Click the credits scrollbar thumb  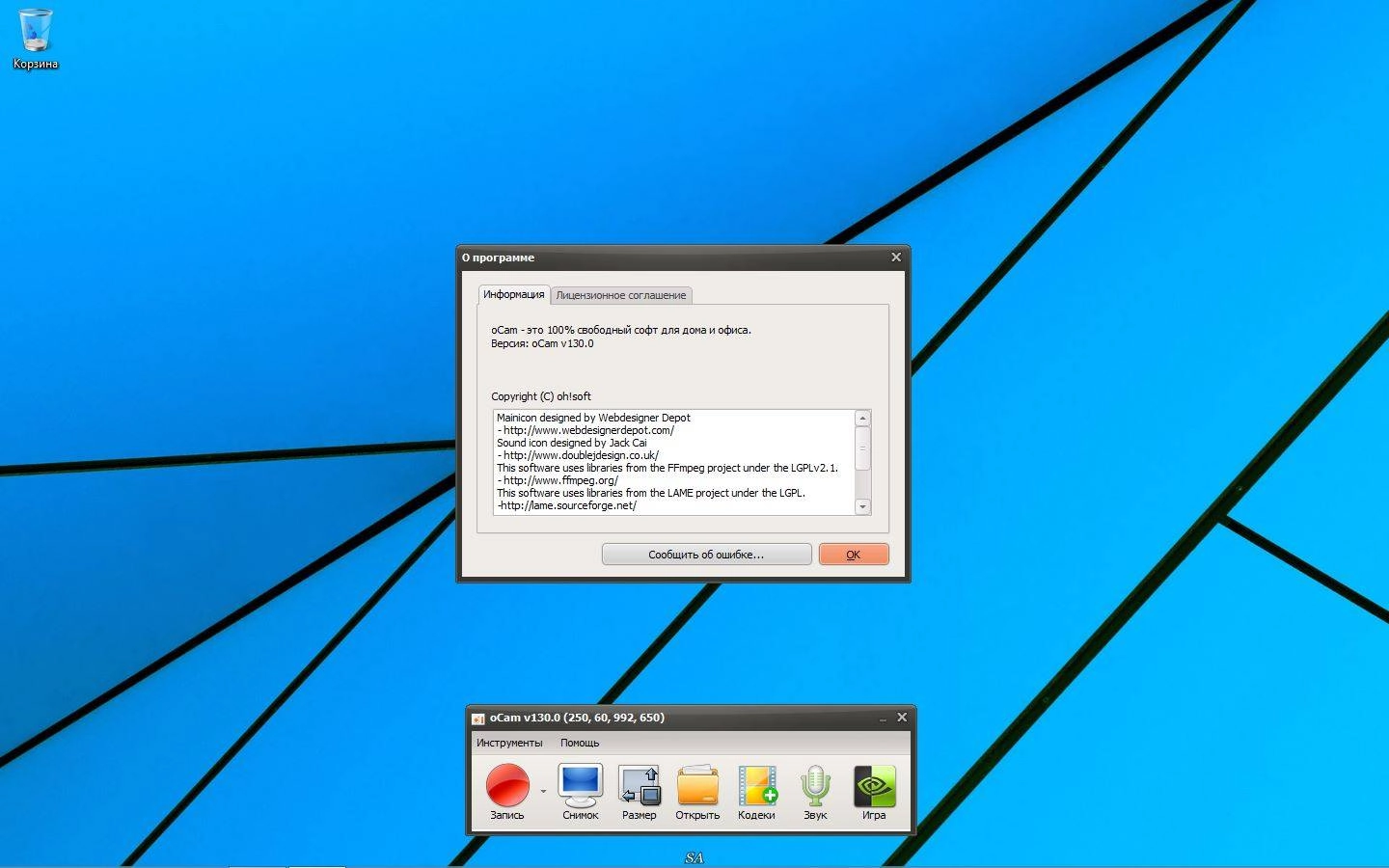pyautogui.click(x=862, y=448)
